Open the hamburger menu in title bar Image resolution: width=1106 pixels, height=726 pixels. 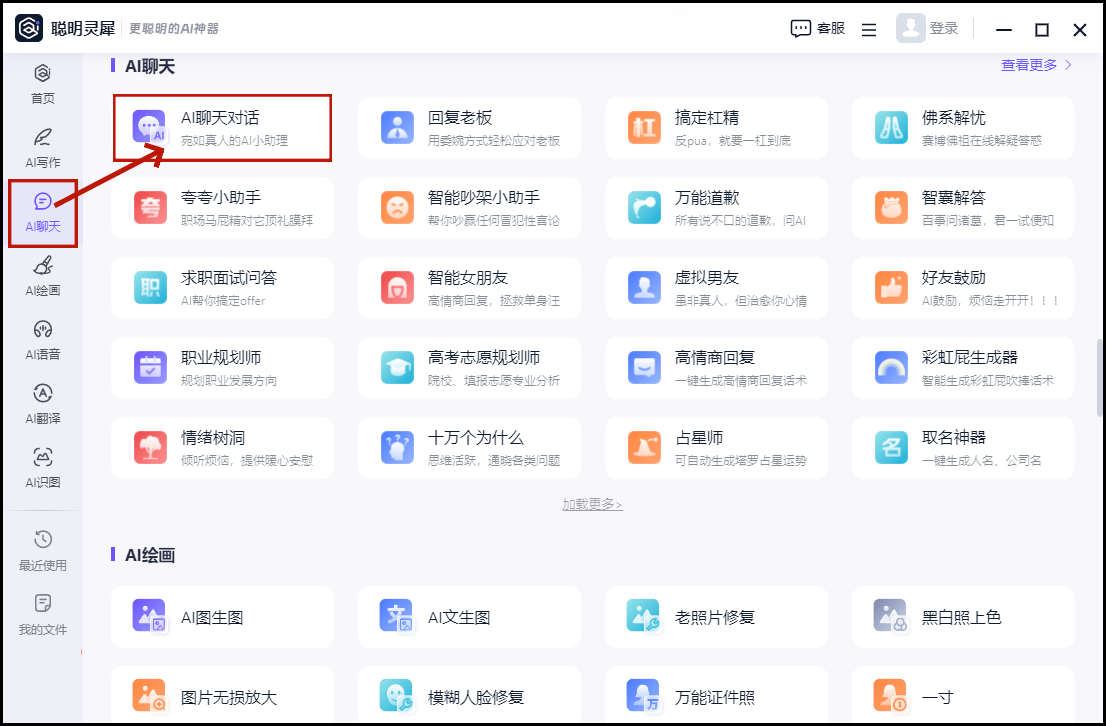[x=869, y=30]
